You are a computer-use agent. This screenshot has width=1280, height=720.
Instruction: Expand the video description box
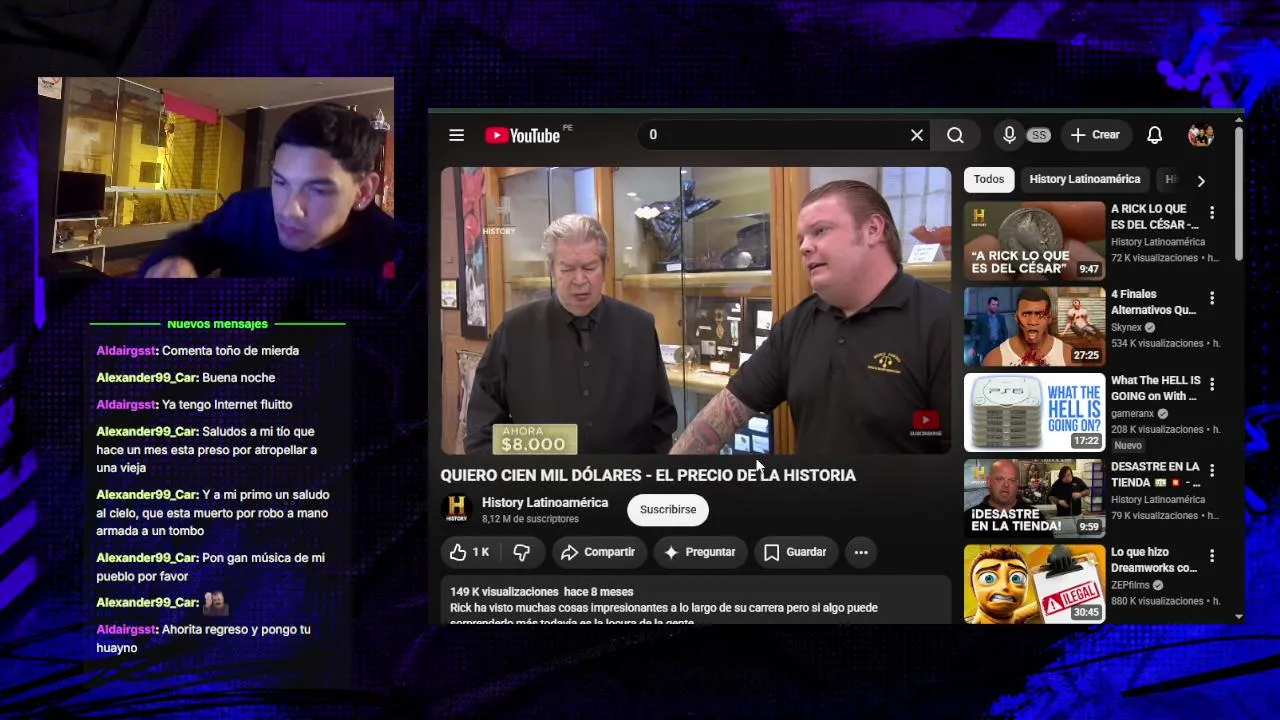click(x=695, y=602)
